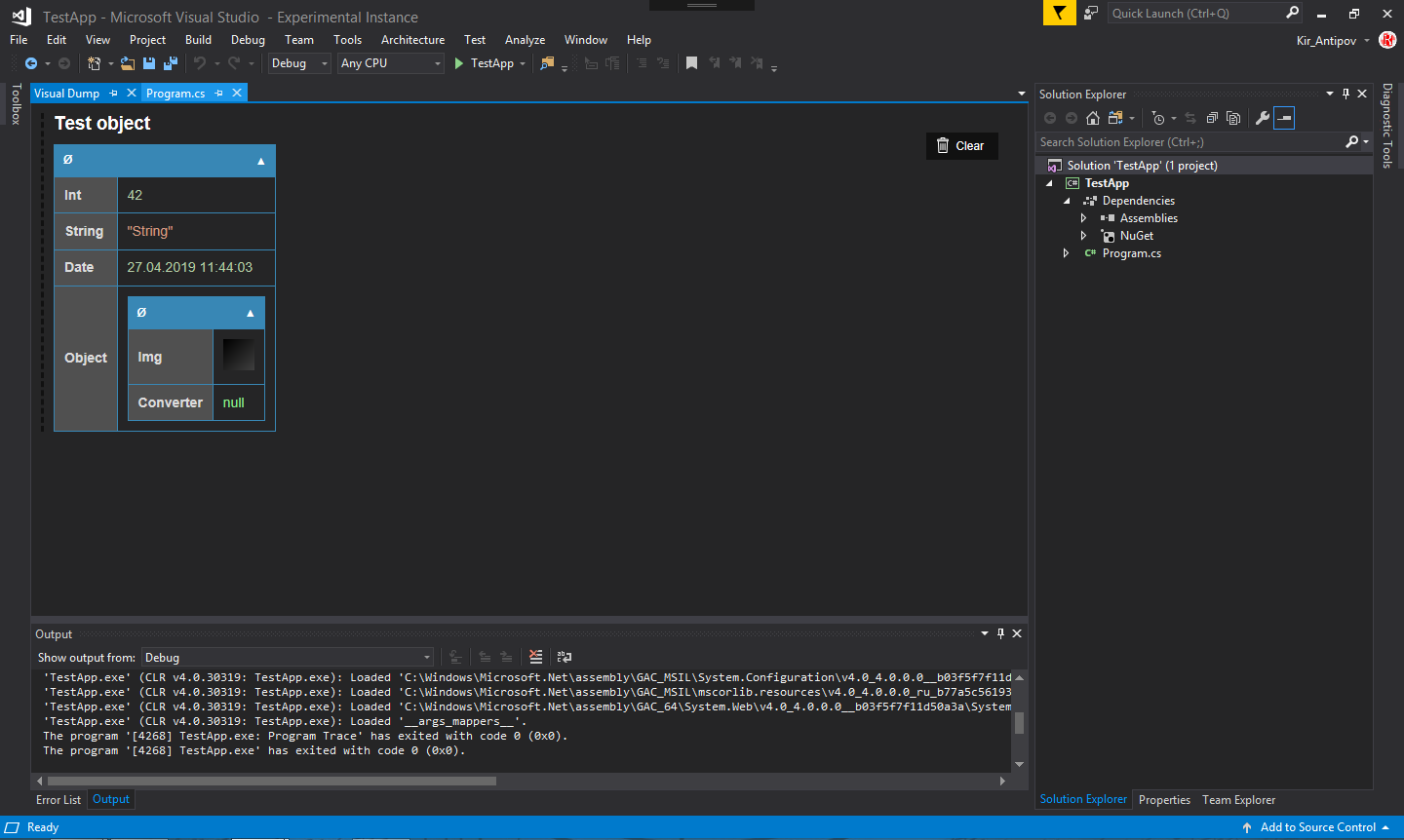
Task: Open the Analyze menu
Action: (x=525, y=40)
